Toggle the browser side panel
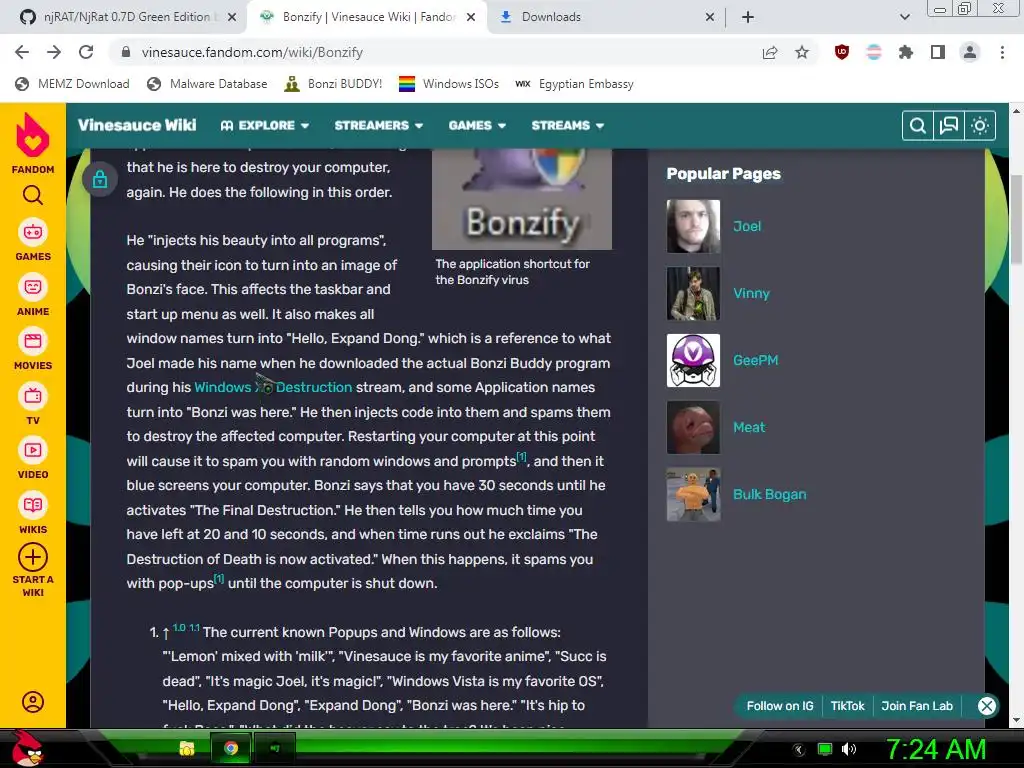1024x768 pixels. point(938,52)
